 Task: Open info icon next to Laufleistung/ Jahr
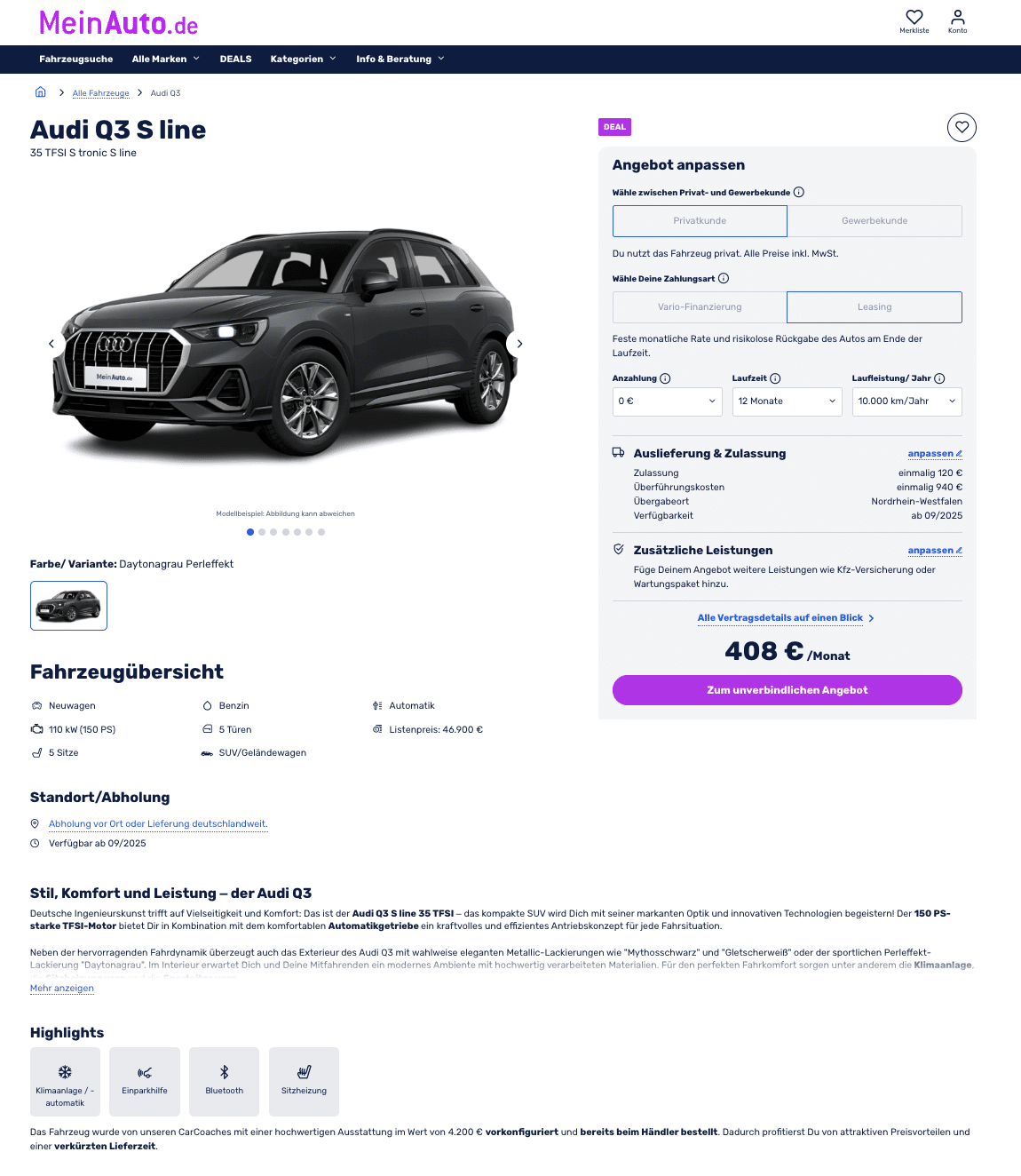pos(939,378)
